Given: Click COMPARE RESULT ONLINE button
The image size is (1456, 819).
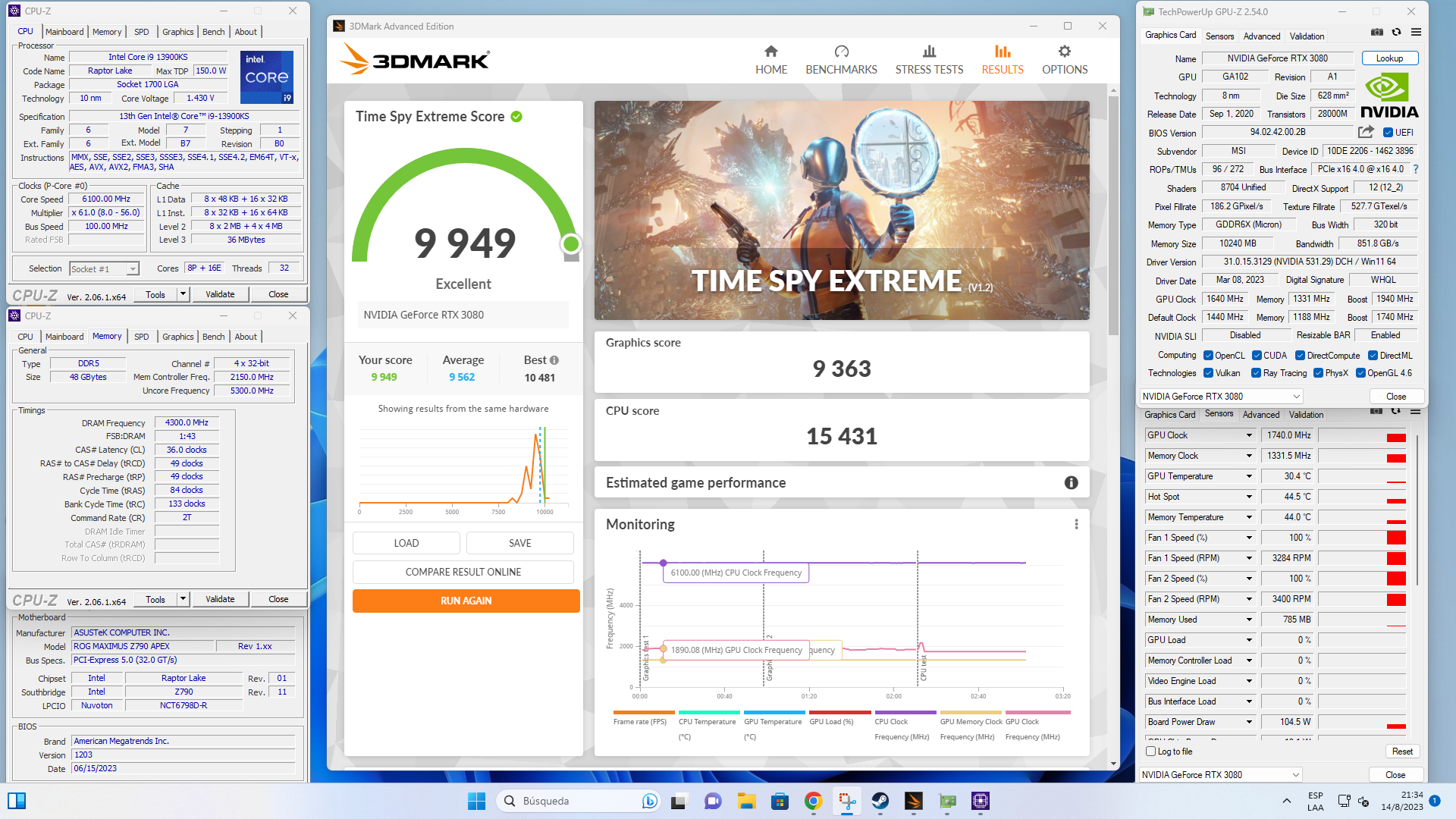Looking at the screenshot, I should click(x=463, y=572).
